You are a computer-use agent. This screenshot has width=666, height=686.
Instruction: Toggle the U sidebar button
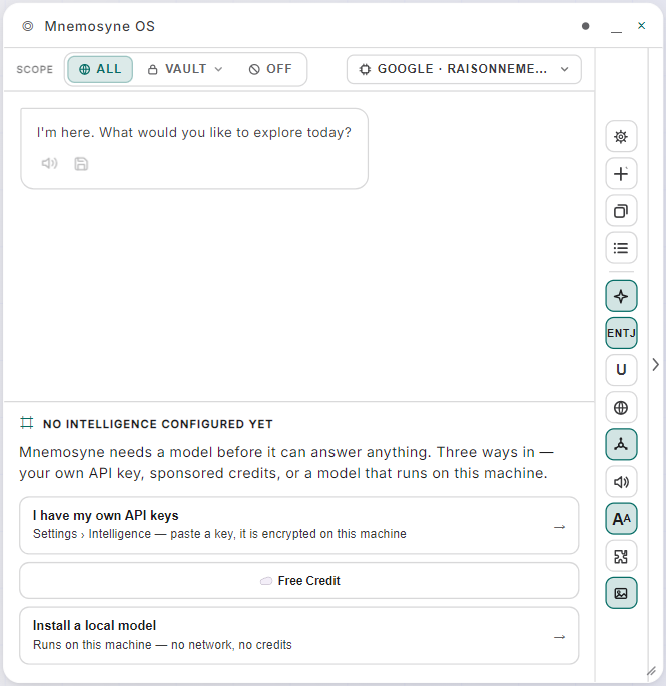click(x=621, y=370)
